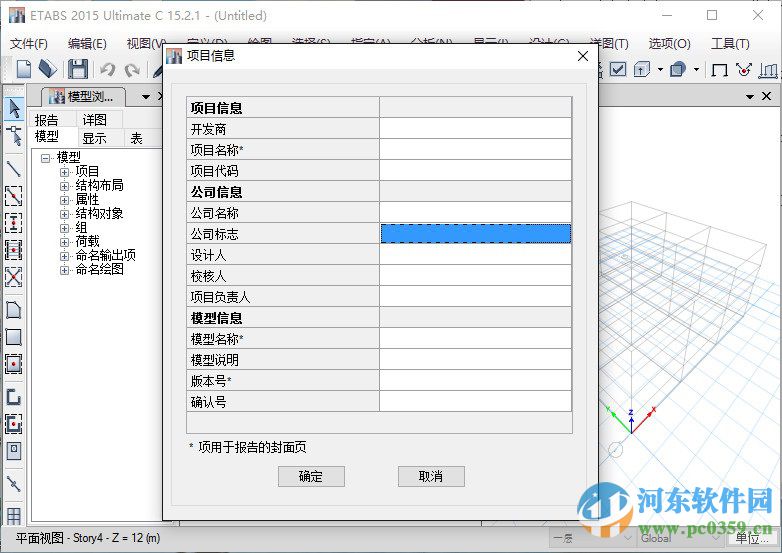Screen dimensions: 782x553
Task: Click the Undo arrow icon
Action: [107, 69]
